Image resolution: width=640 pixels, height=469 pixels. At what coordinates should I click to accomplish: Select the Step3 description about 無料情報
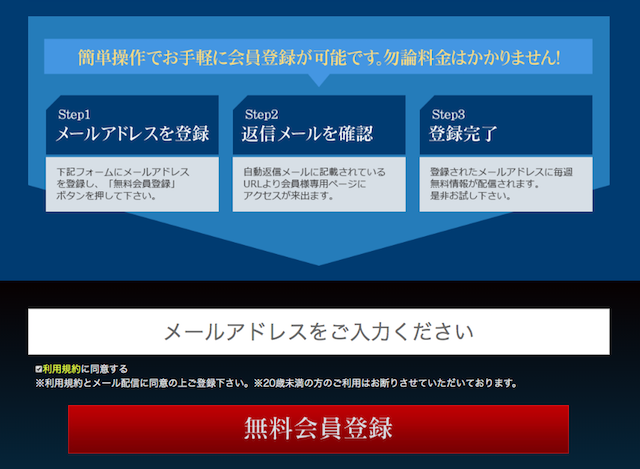504,183
